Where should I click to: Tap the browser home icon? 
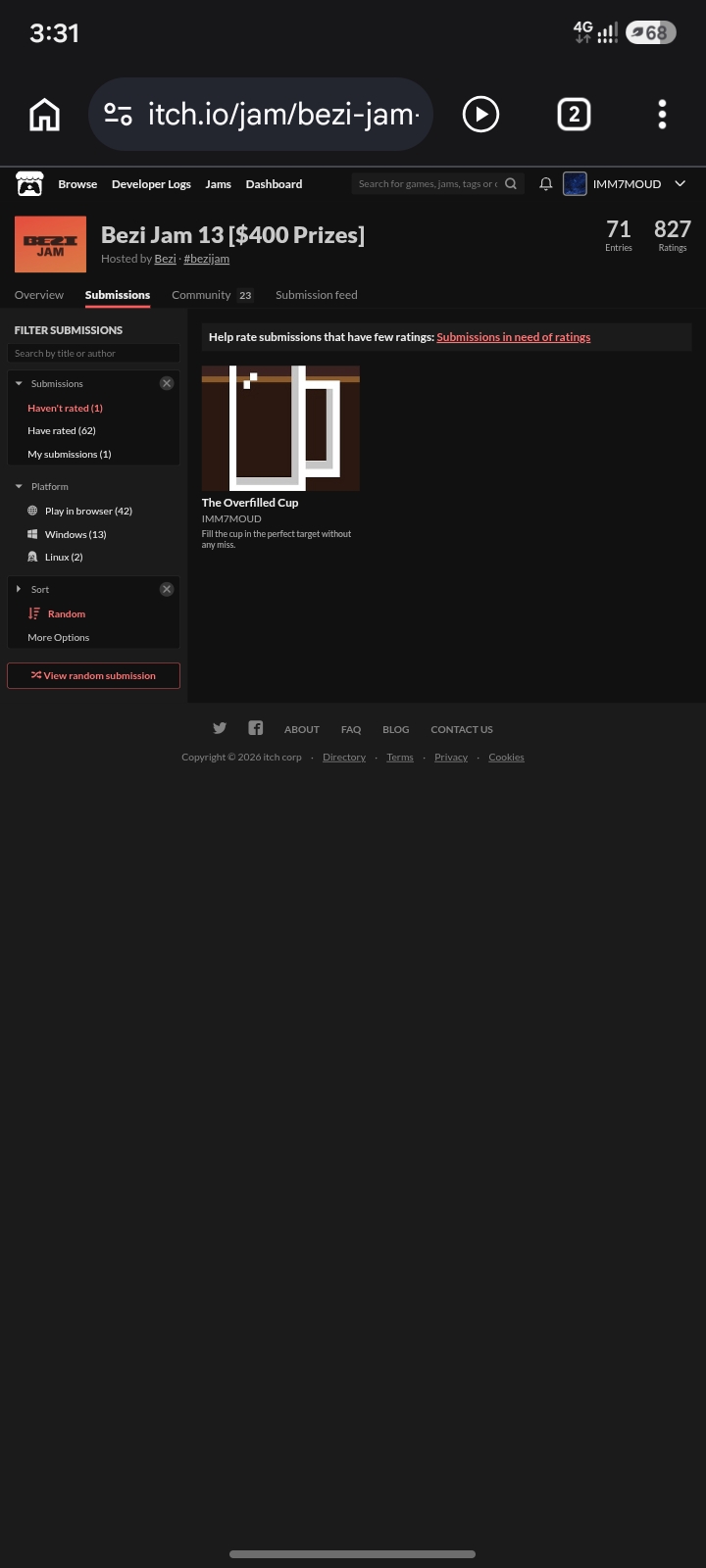pos(44,115)
